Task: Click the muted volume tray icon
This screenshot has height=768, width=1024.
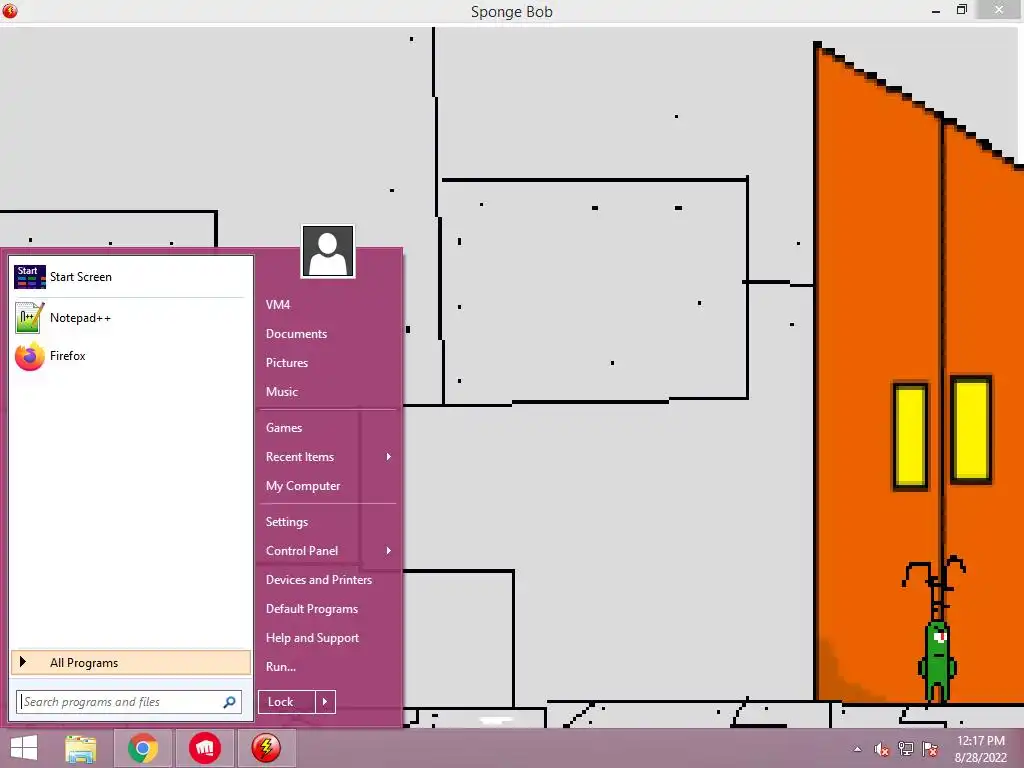Action: pos(882,749)
